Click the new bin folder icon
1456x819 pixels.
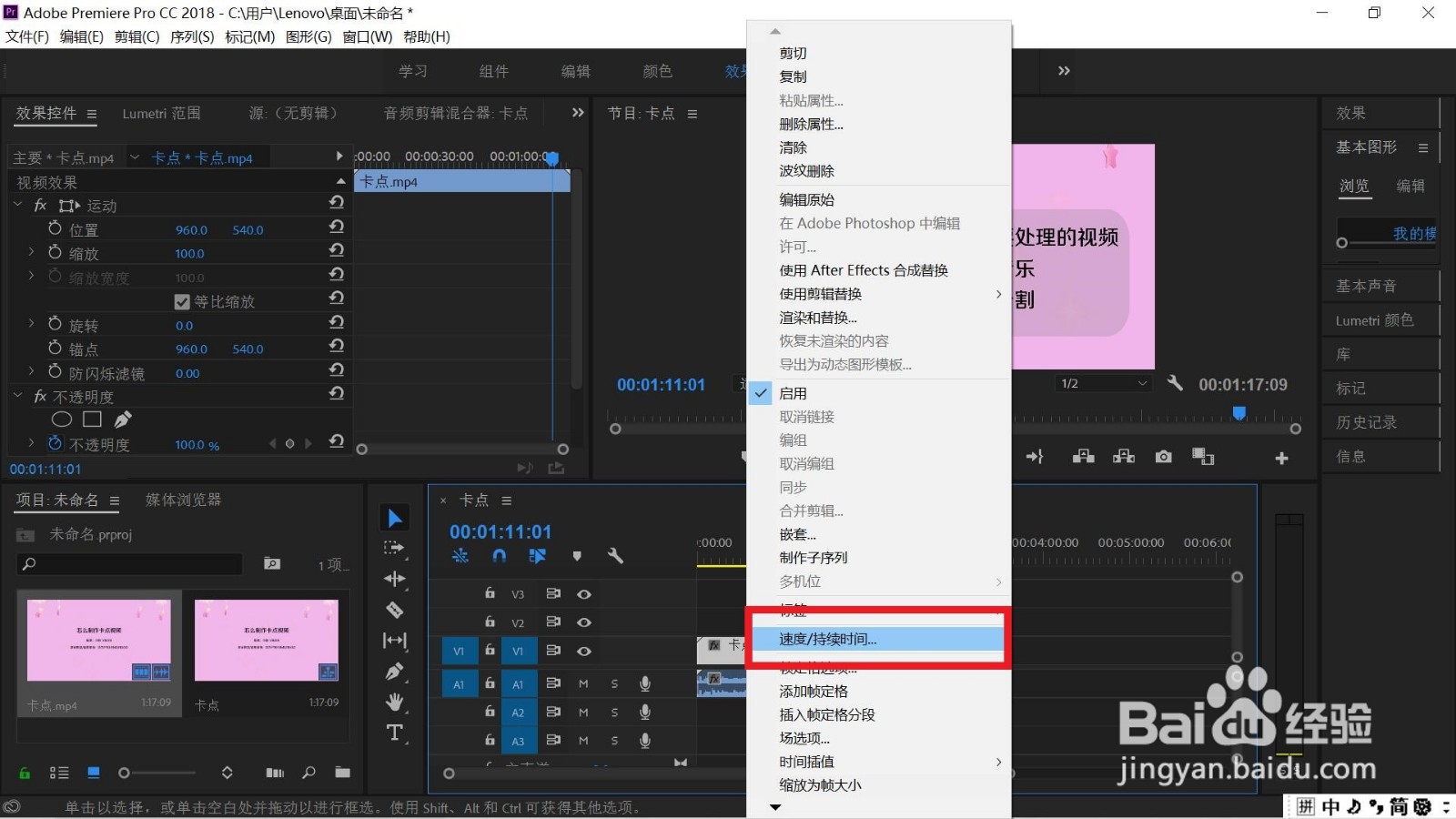pos(342,773)
